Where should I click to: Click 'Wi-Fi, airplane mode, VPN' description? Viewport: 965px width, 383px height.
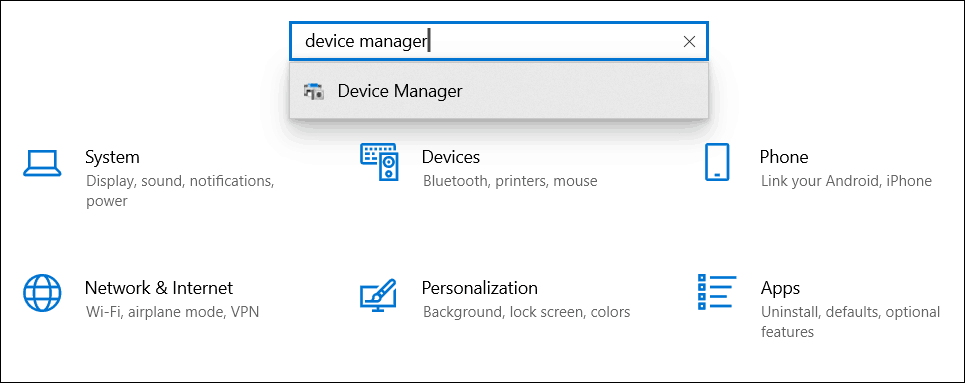(172, 312)
